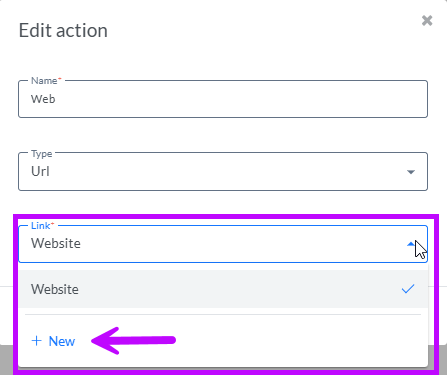
Task: Click the Name field label
Action: click(x=44, y=81)
